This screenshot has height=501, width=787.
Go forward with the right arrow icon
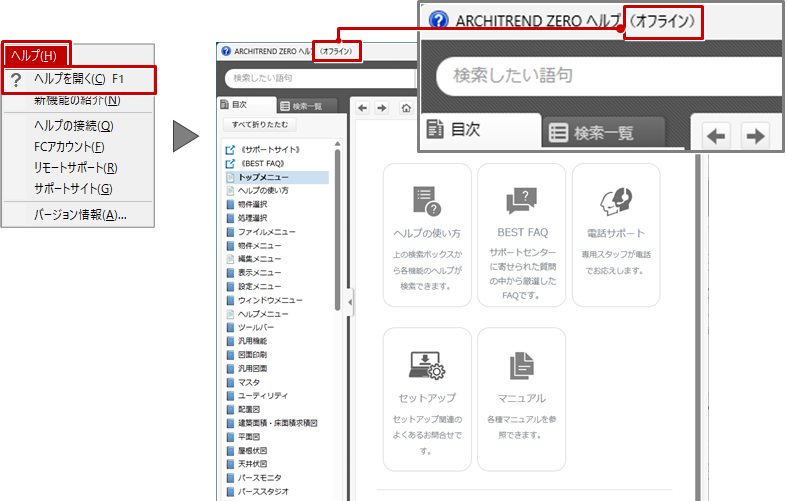(382, 107)
